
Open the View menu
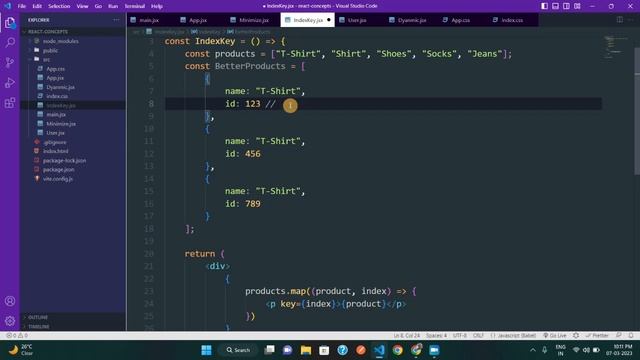(x=82, y=6)
